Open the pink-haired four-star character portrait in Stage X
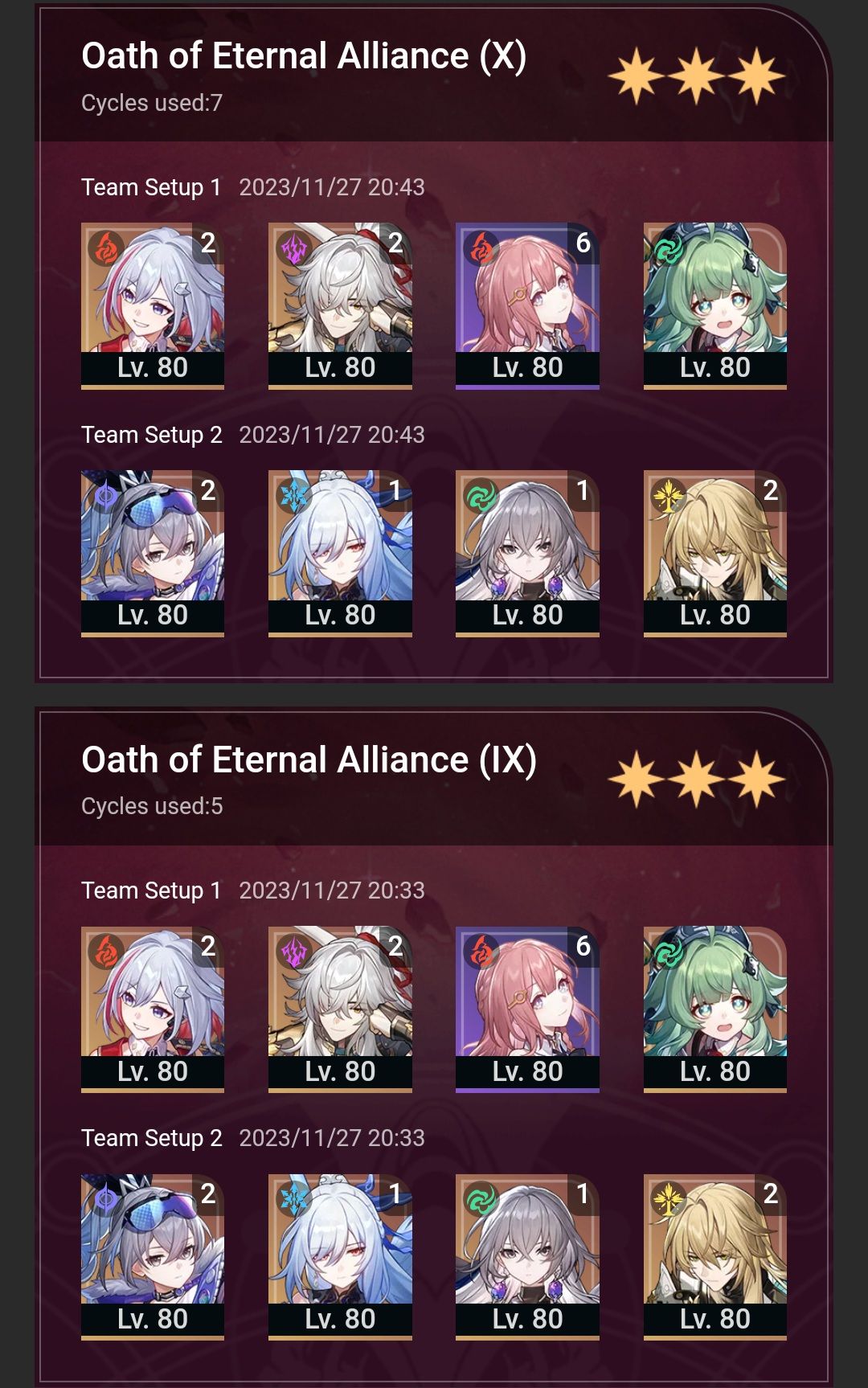 [x=527, y=305]
